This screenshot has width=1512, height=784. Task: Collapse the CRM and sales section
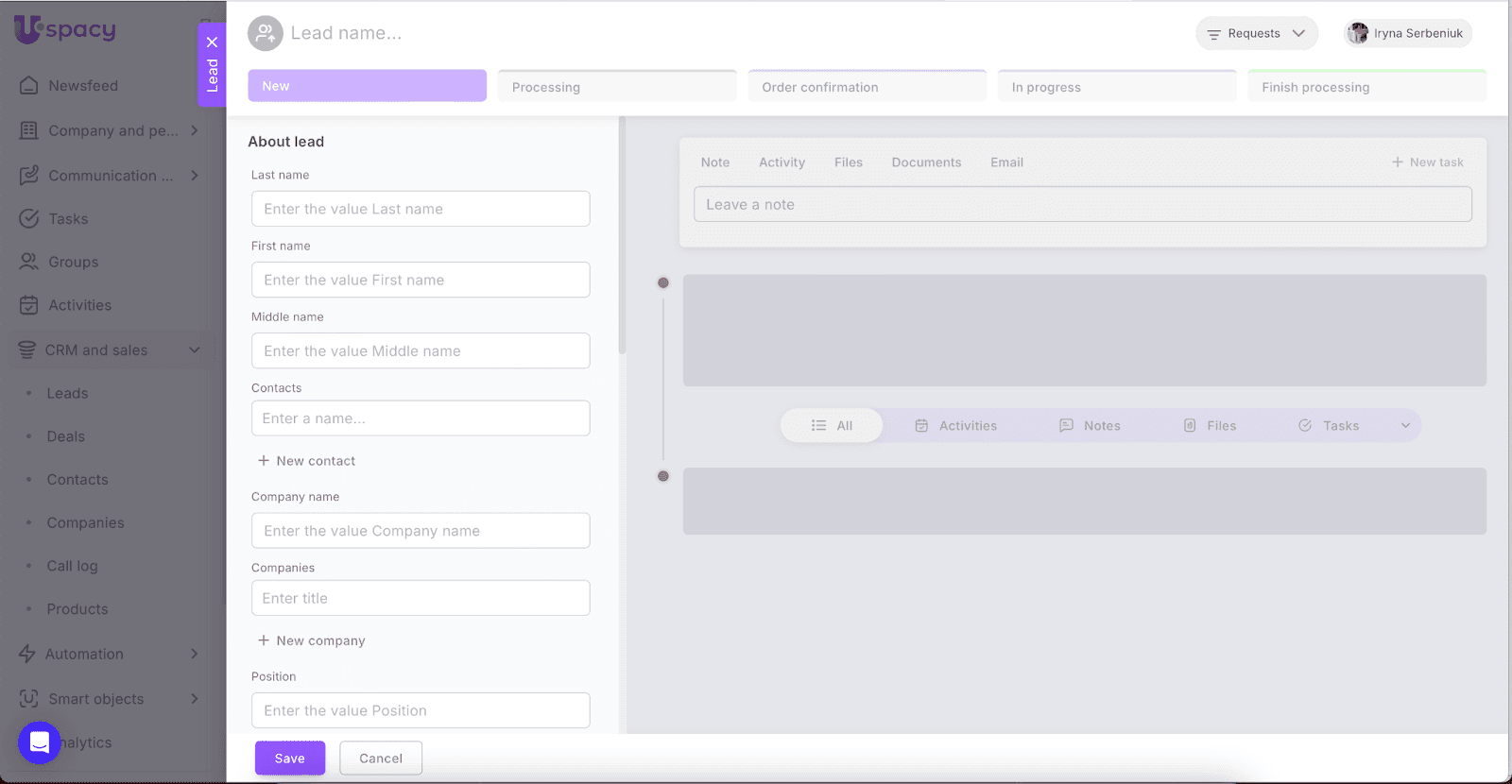click(195, 350)
